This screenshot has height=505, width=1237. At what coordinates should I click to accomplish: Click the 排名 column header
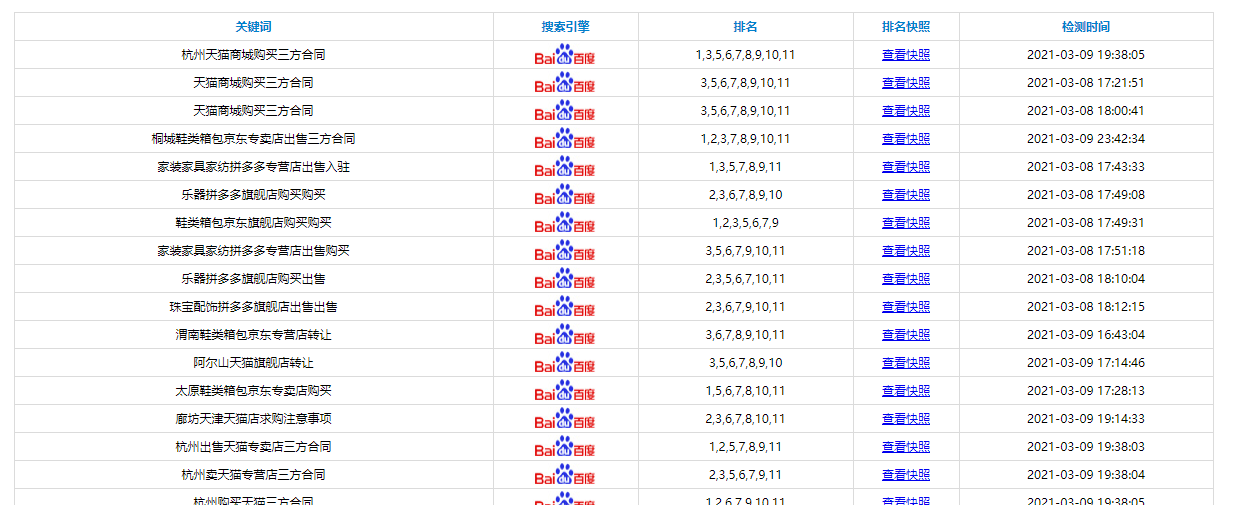click(745, 27)
